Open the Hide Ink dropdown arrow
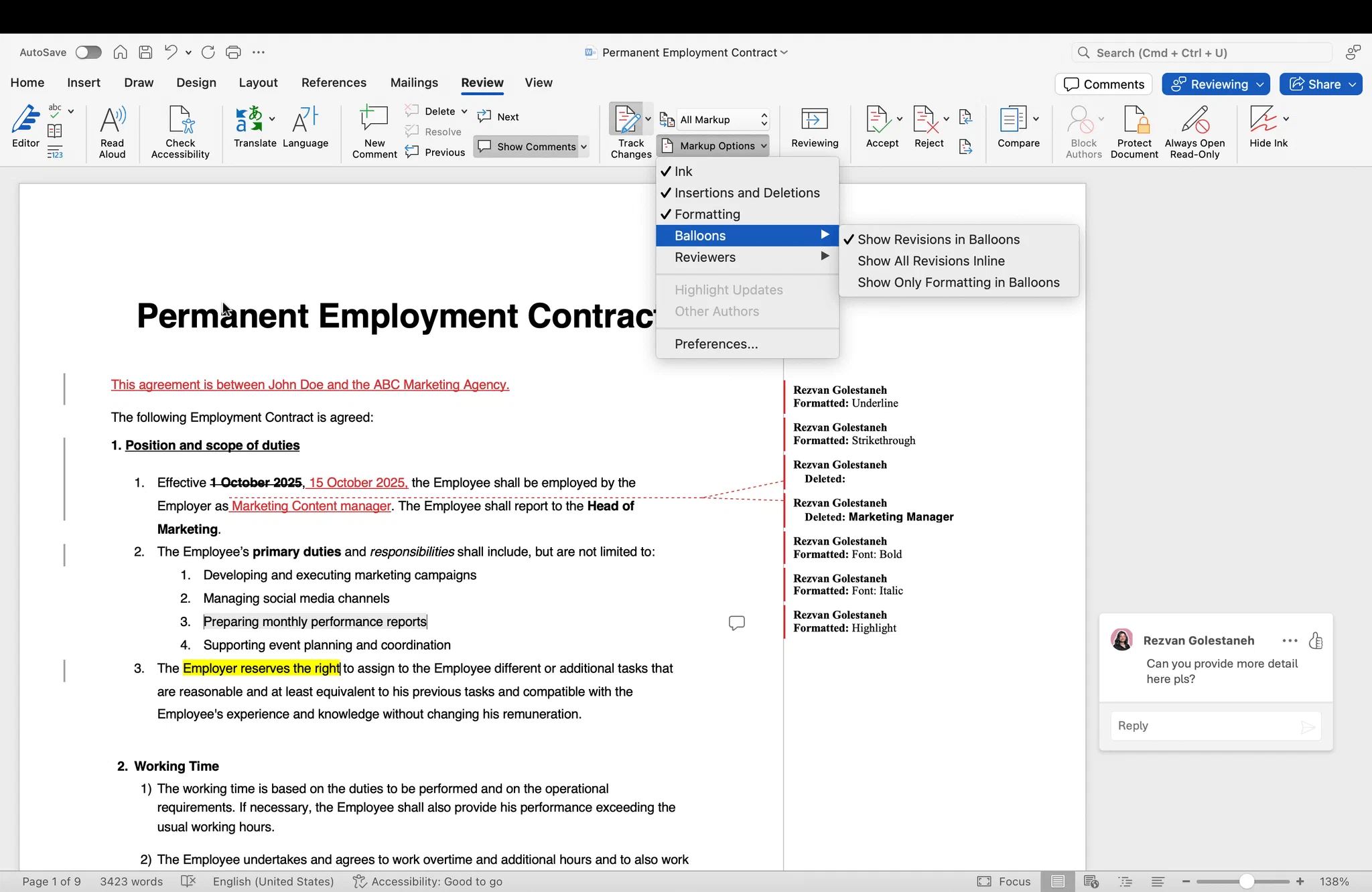The image size is (1372, 892). (x=1286, y=119)
